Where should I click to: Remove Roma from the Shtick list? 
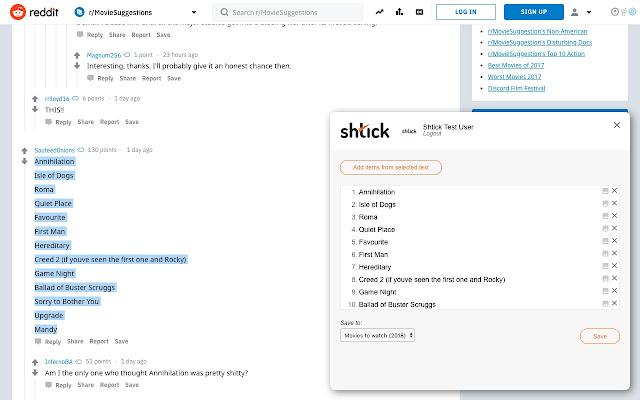614,216
